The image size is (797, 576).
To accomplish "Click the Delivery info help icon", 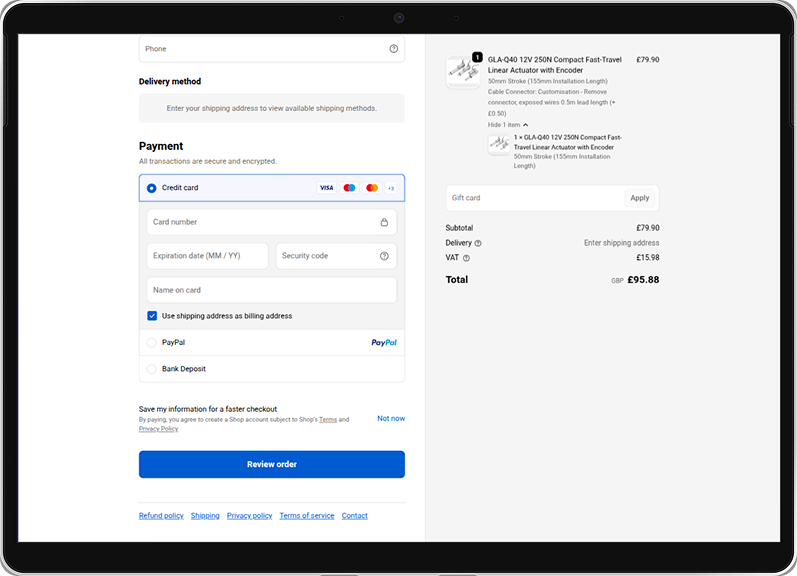I will coord(478,244).
